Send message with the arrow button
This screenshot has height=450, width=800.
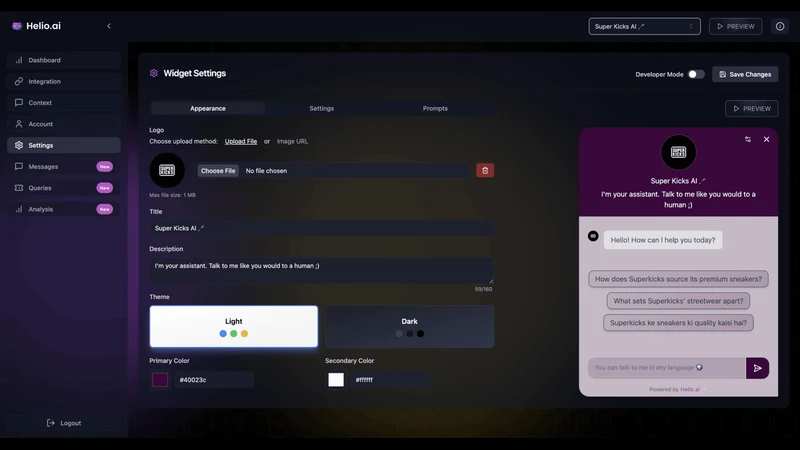[x=757, y=368]
